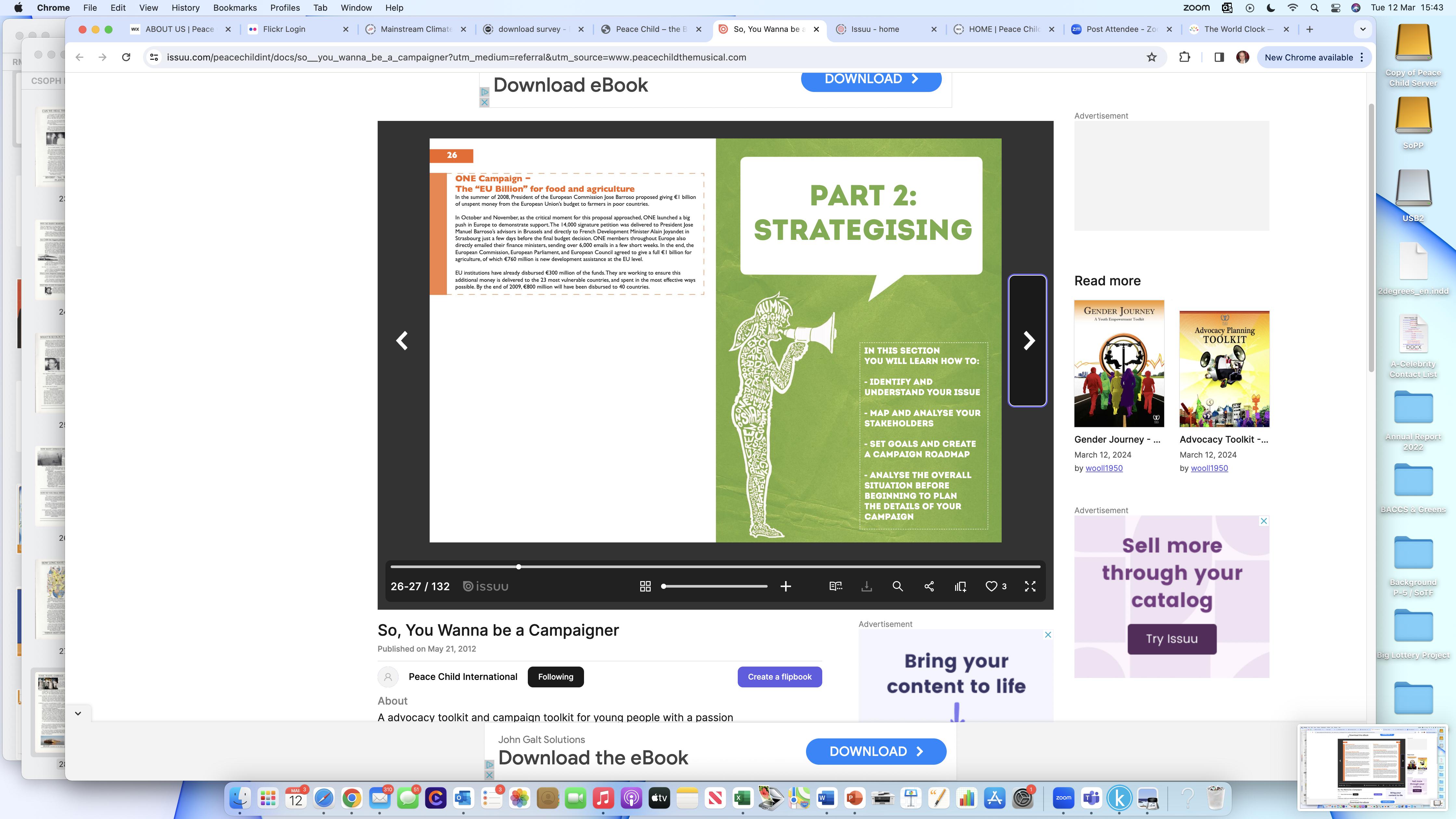Viewport: 1456px width, 819px height.
Task: Switch to the Issuu - home tab
Action: coord(875,29)
